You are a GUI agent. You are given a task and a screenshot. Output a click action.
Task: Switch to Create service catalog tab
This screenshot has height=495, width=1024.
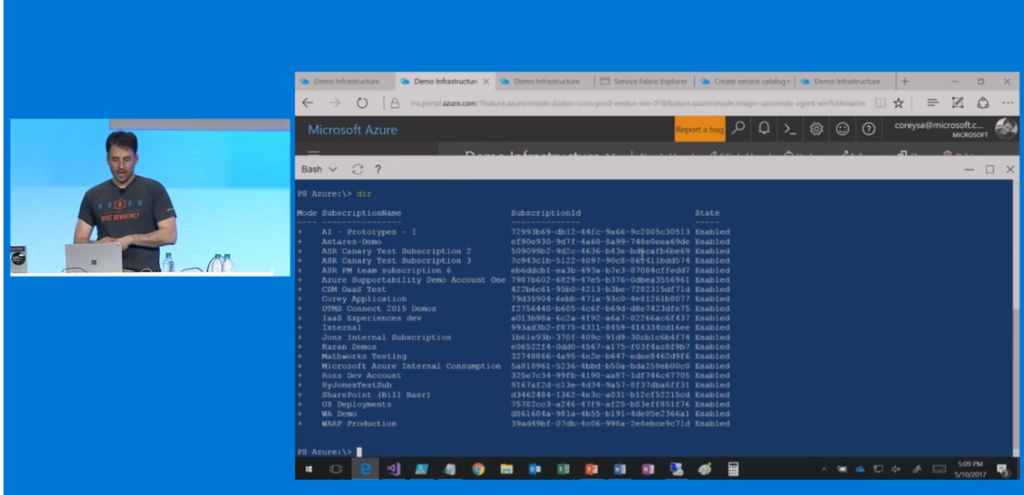click(x=744, y=82)
